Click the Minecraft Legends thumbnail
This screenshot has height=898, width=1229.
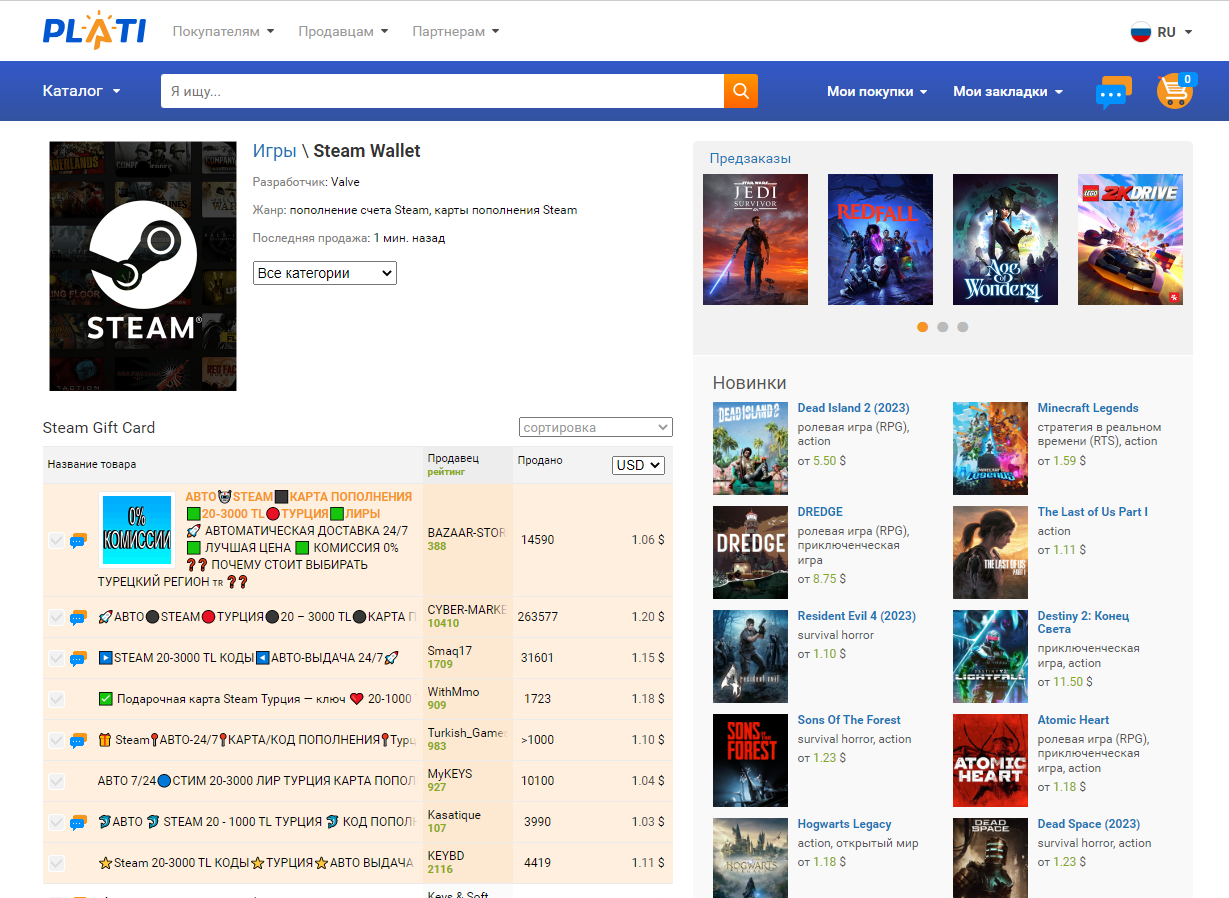[x=990, y=448]
